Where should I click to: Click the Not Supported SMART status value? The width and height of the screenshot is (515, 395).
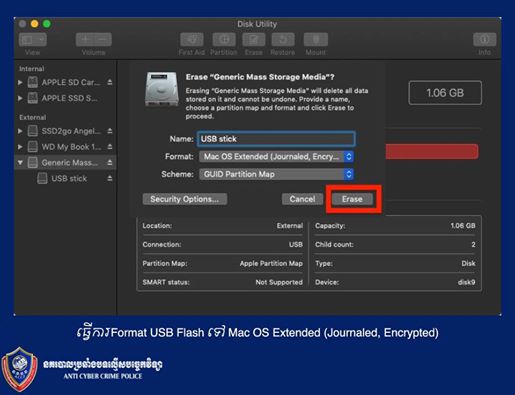coord(279,282)
